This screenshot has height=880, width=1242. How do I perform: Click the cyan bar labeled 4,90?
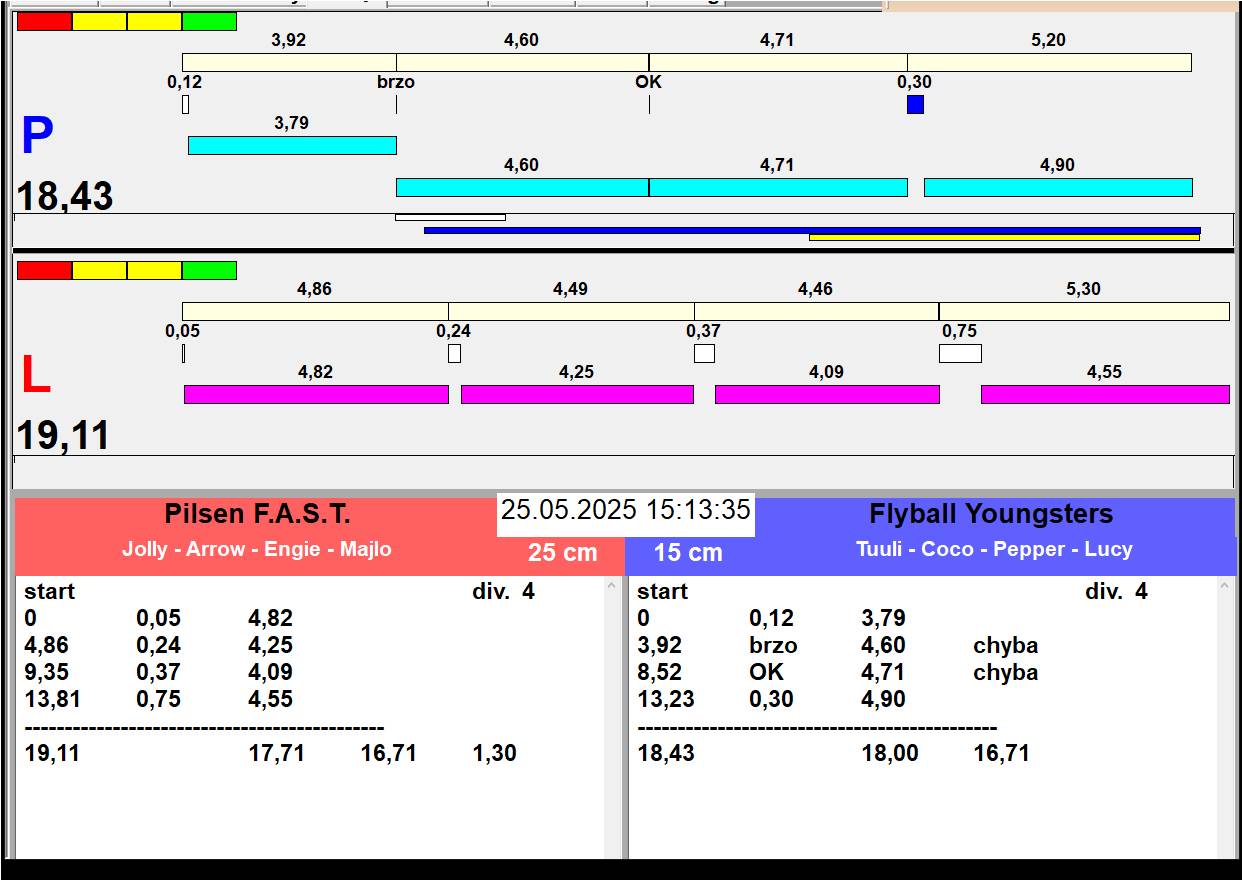[1058, 187]
